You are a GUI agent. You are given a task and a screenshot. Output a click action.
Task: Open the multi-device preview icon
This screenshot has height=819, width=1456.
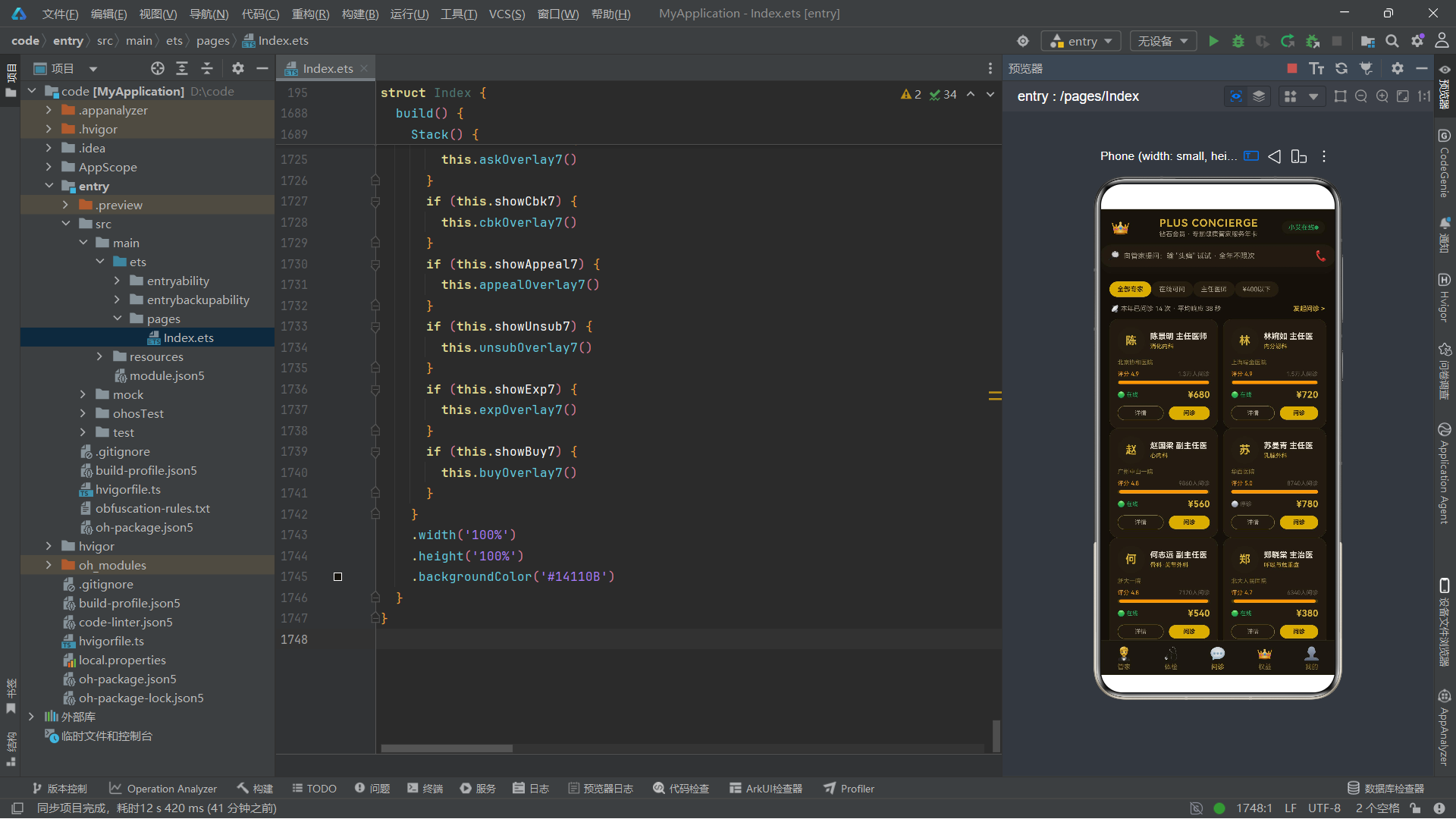coord(1299,156)
